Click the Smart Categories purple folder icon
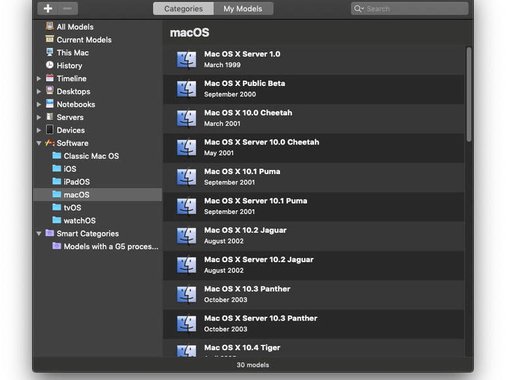This screenshot has width=506, height=380. 50,233
